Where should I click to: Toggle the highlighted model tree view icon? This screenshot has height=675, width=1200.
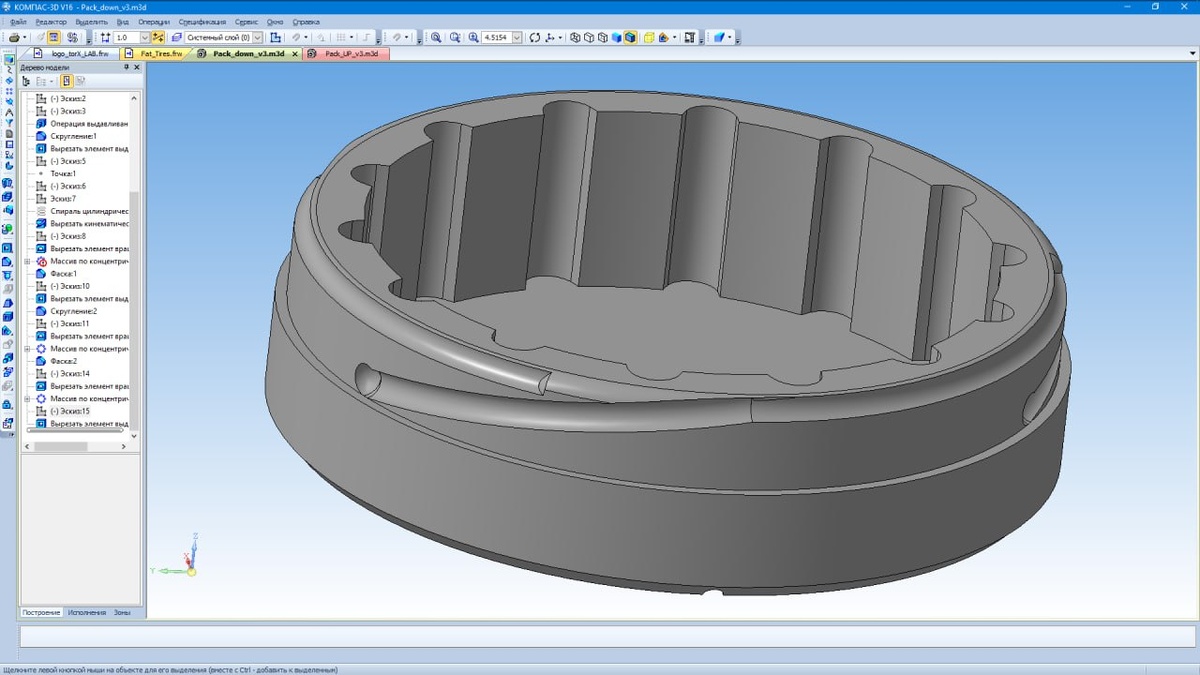coord(66,81)
